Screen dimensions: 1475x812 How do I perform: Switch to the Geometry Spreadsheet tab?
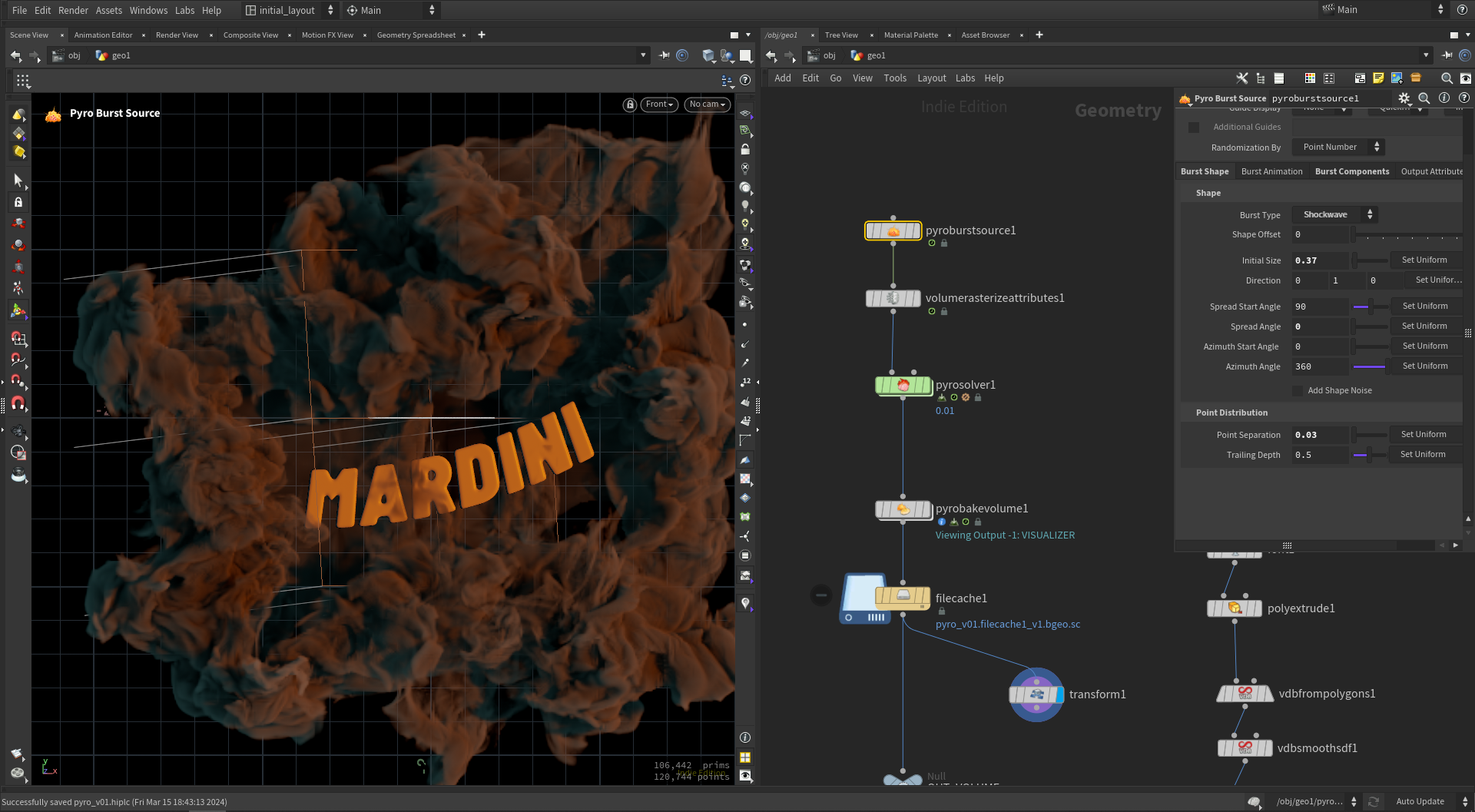(x=416, y=35)
